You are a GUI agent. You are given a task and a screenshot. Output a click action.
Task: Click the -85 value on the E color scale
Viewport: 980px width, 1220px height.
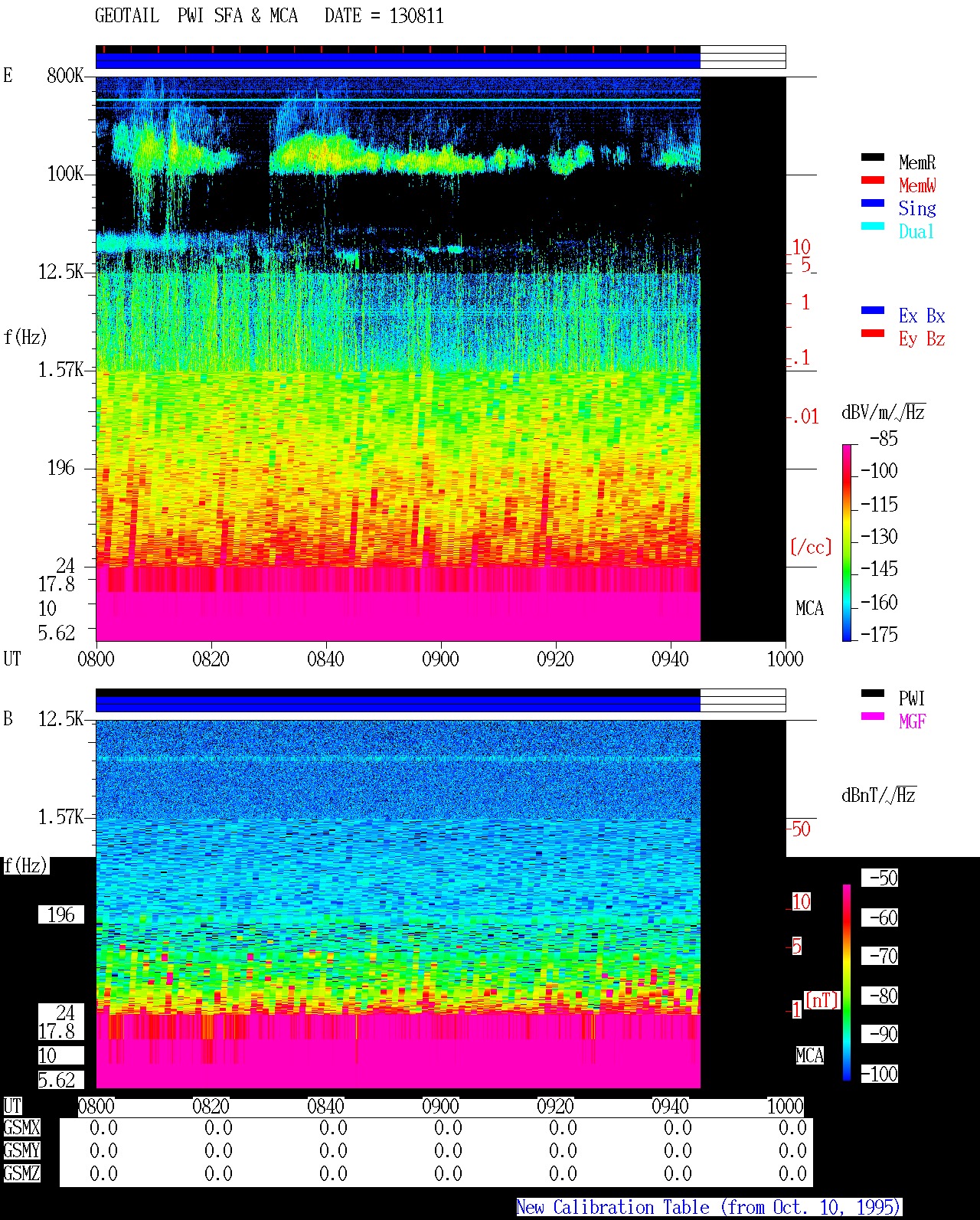(884, 439)
